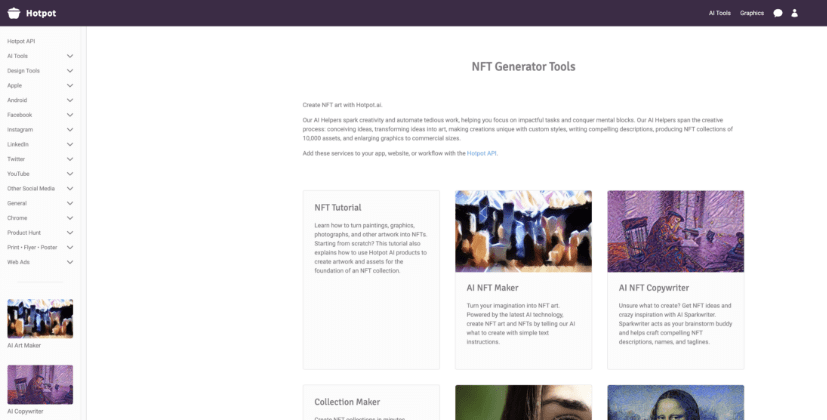This screenshot has width=827, height=420.
Task: Follow the Hotpot API link in paragraph
Action: (x=482, y=154)
